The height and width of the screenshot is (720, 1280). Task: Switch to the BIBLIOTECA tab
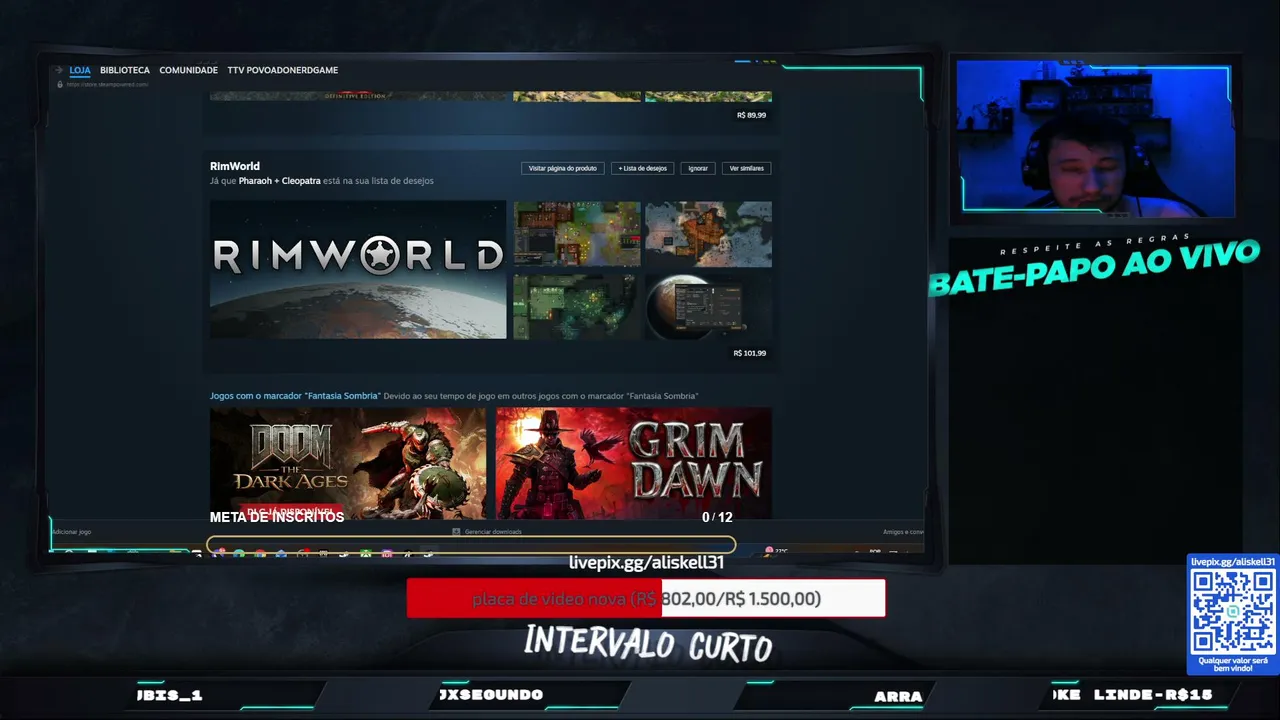click(125, 70)
